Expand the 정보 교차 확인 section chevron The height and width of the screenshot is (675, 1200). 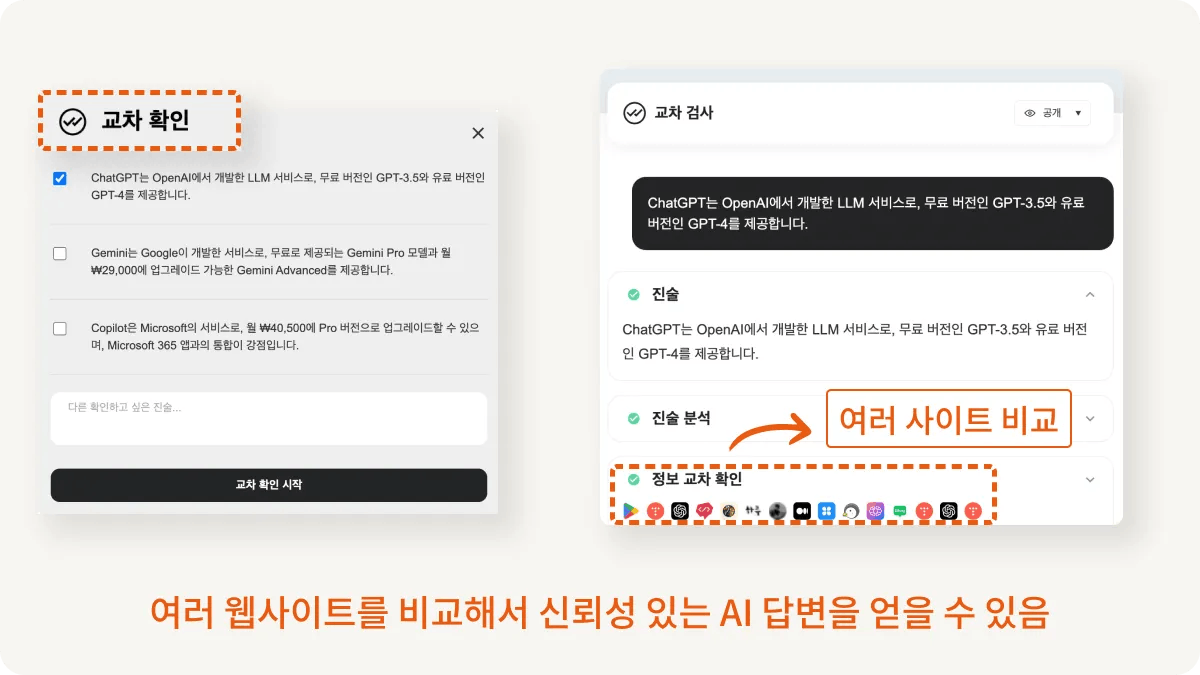point(1090,480)
